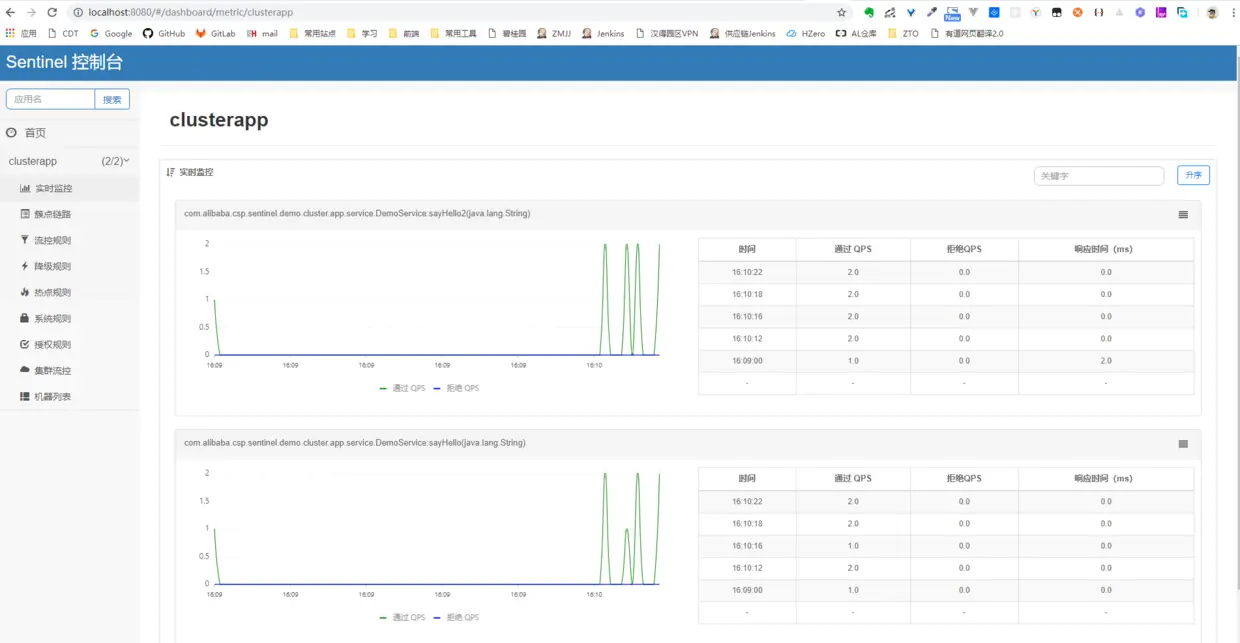Open 集群流控 cluster flow control page
Viewport: 1240px width, 643px height.
point(69,370)
